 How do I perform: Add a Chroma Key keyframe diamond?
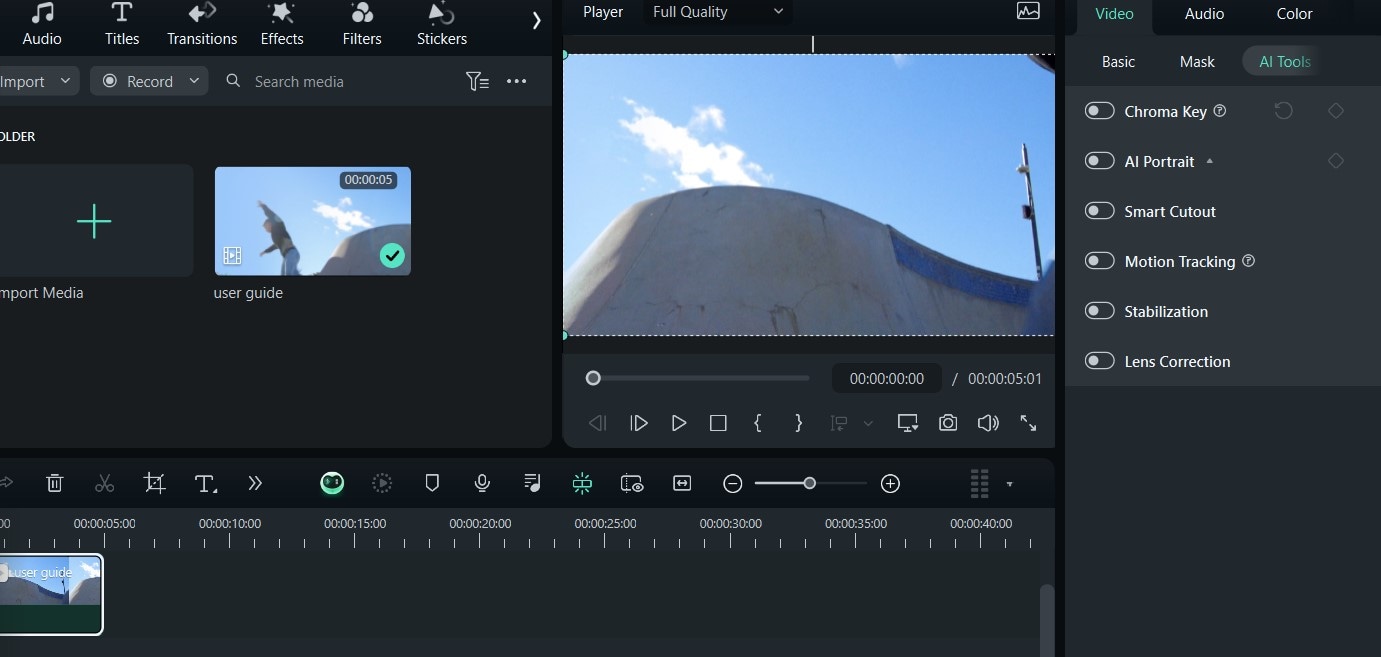(1336, 111)
